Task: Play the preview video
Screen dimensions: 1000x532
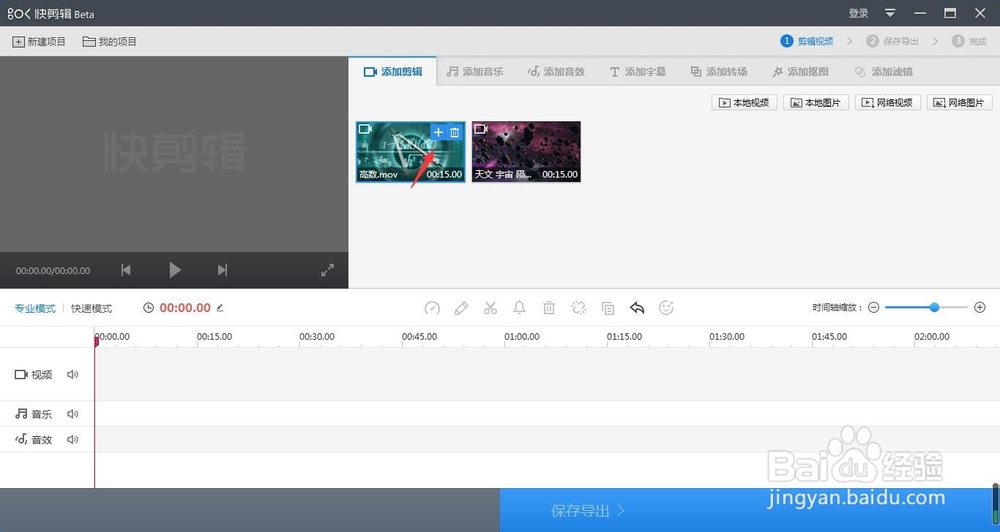Action: click(175, 270)
